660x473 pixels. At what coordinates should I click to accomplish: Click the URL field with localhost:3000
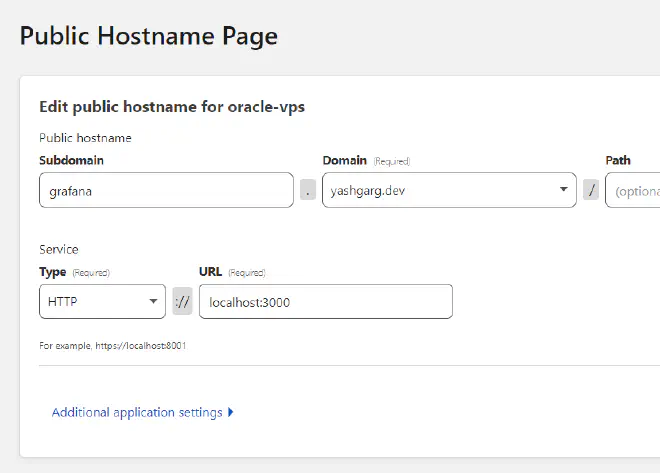[x=325, y=301]
